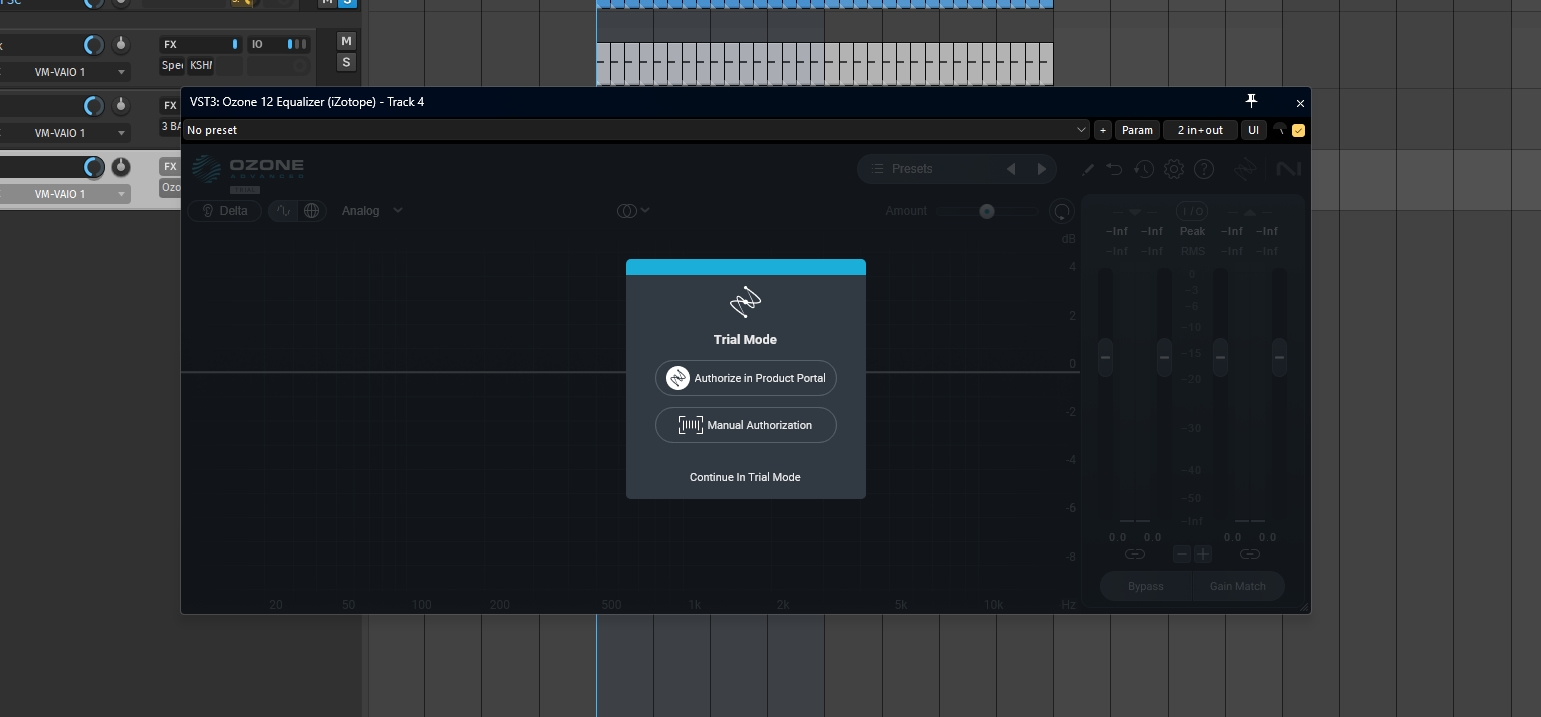Click the circular reset icon beside Amount
The height and width of the screenshot is (717, 1541).
click(x=1062, y=211)
